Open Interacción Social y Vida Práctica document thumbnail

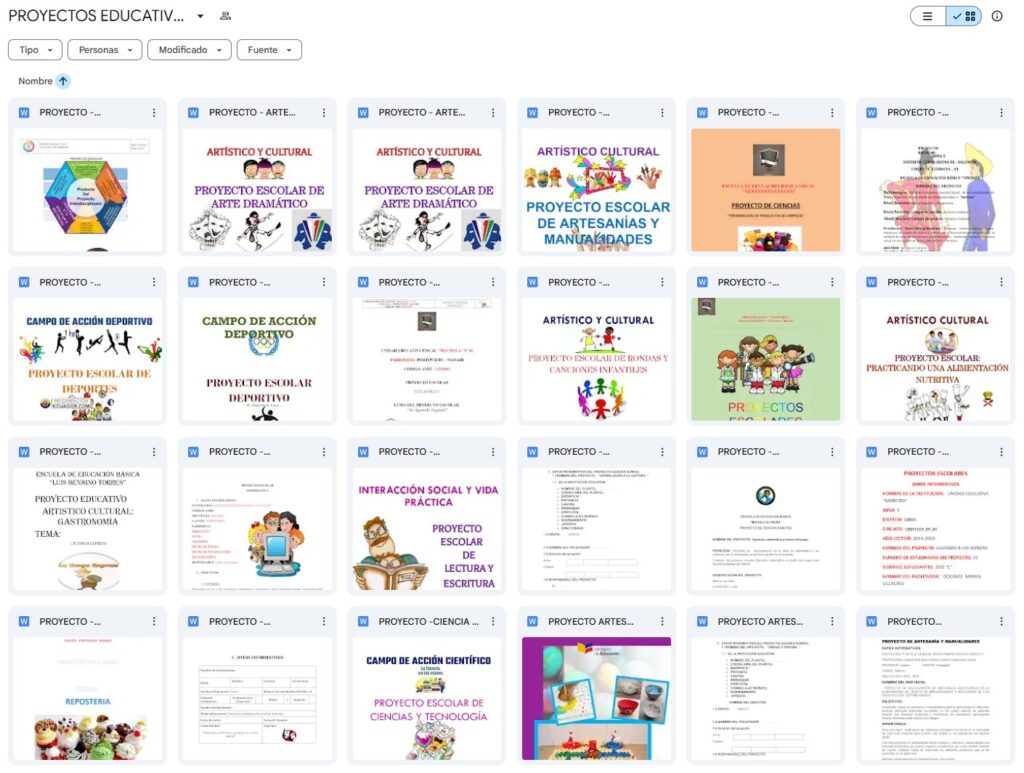427,528
